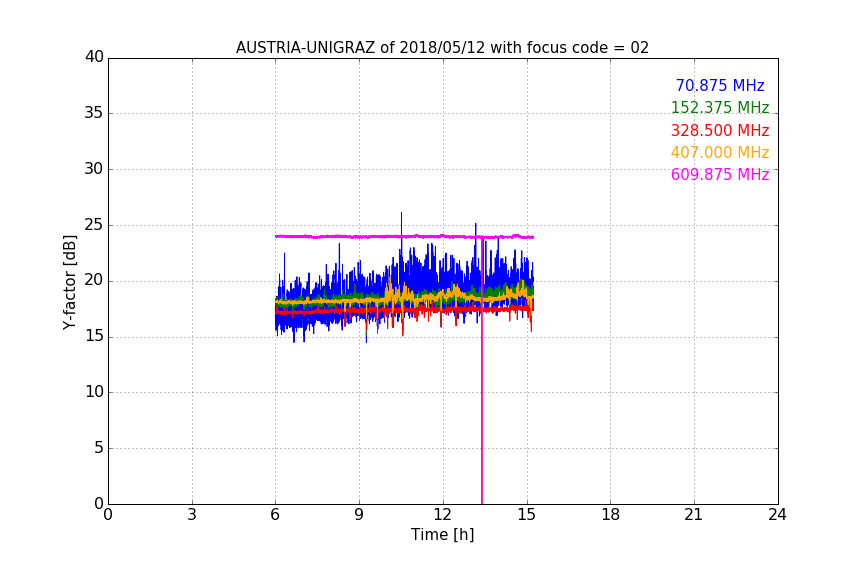
Task: Click the y-axis tick value 25
Action: pyautogui.click(x=94, y=225)
